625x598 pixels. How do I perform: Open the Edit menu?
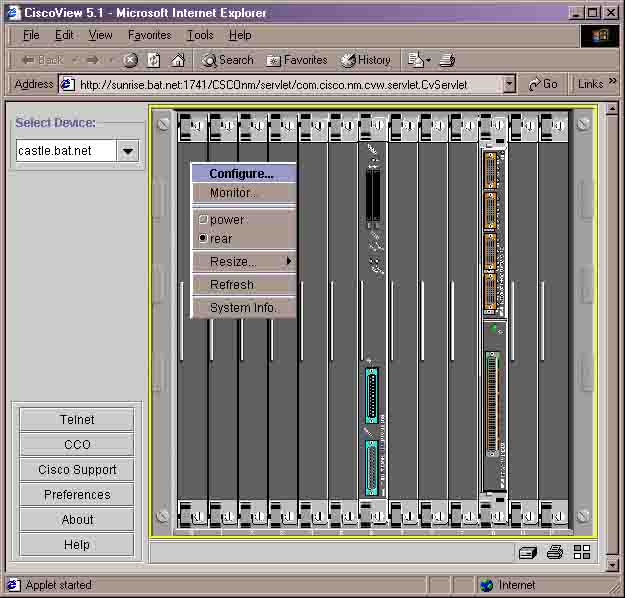pyautogui.click(x=64, y=35)
